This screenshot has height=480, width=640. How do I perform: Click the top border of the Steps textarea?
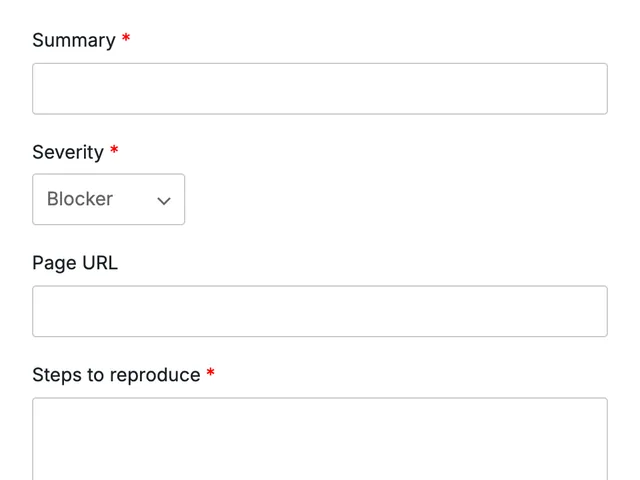click(x=320, y=398)
